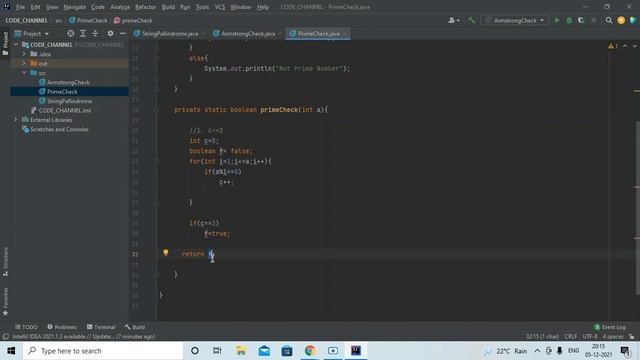Expand the out folder

pyautogui.click(x=24, y=63)
